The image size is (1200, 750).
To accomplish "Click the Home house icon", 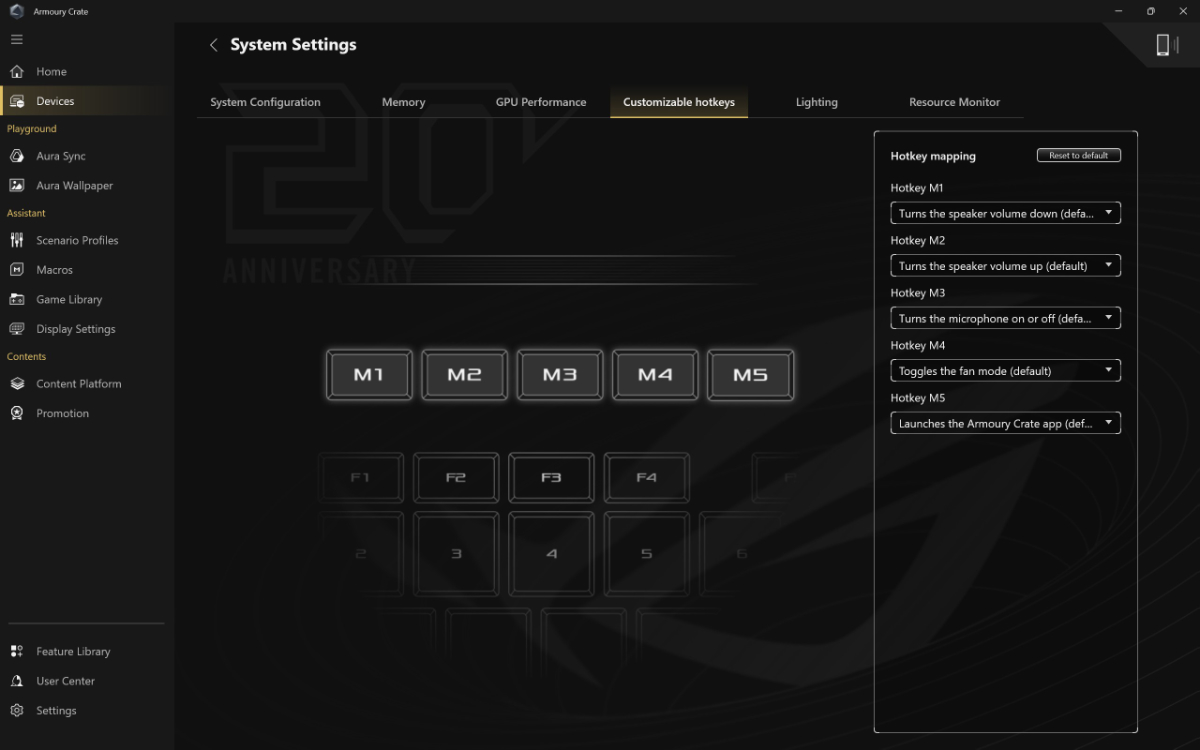I will point(17,72).
